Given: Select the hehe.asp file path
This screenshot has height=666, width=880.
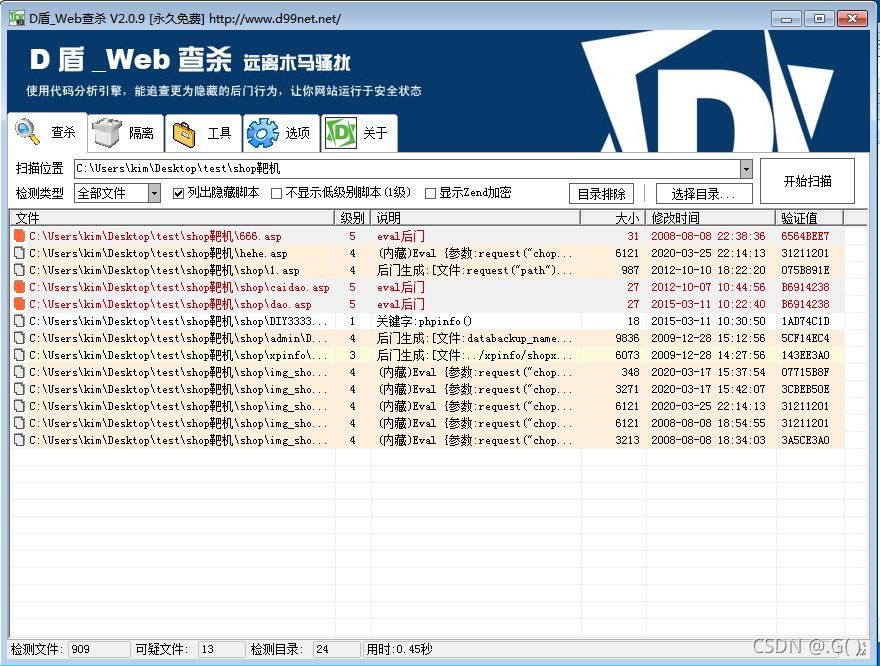Looking at the screenshot, I should pyautogui.click(x=158, y=253).
